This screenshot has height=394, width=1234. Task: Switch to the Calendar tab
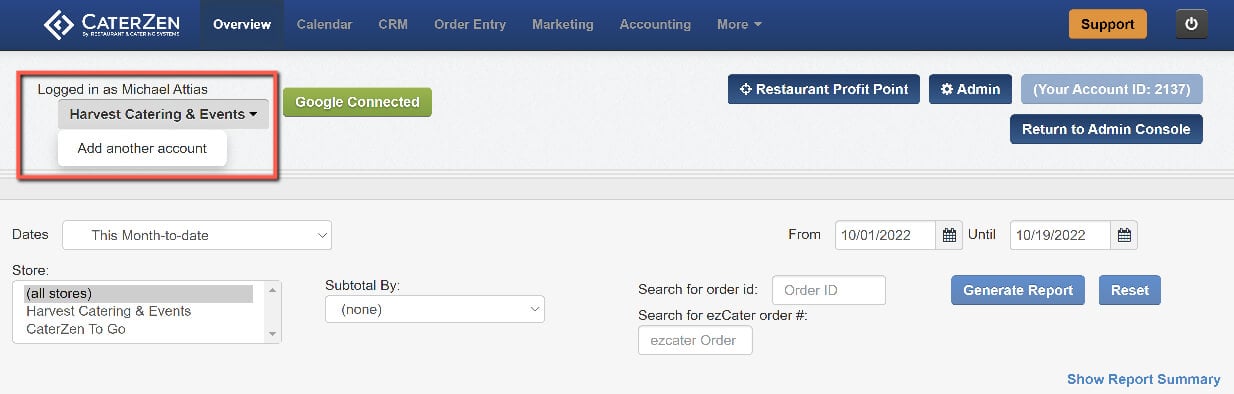point(324,24)
